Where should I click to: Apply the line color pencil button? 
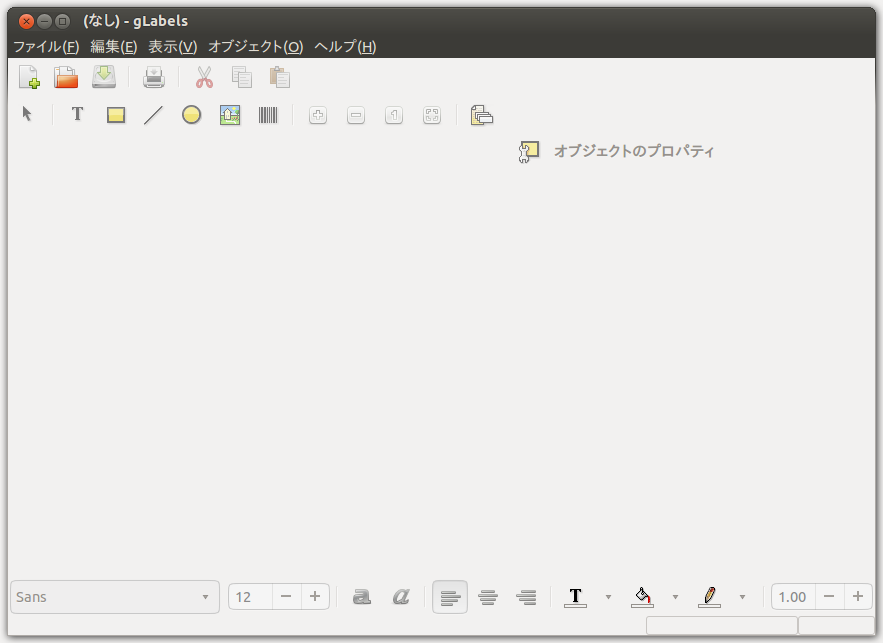709,597
